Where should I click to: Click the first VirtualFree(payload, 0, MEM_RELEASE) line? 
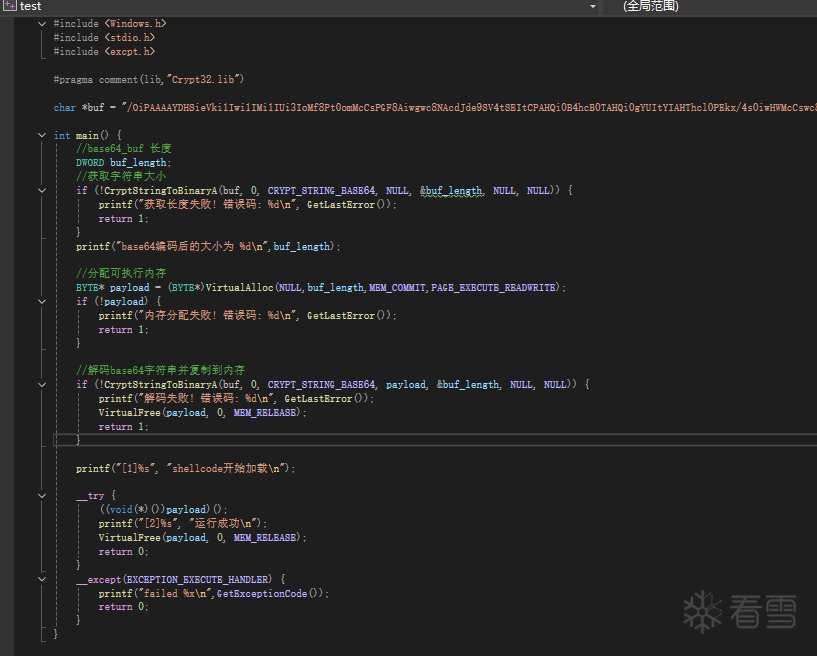(x=202, y=413)
